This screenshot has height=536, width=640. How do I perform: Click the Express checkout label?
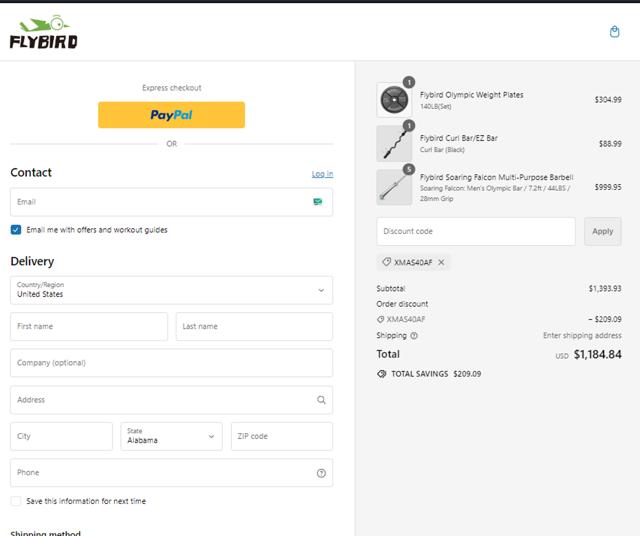click(171, 88)
